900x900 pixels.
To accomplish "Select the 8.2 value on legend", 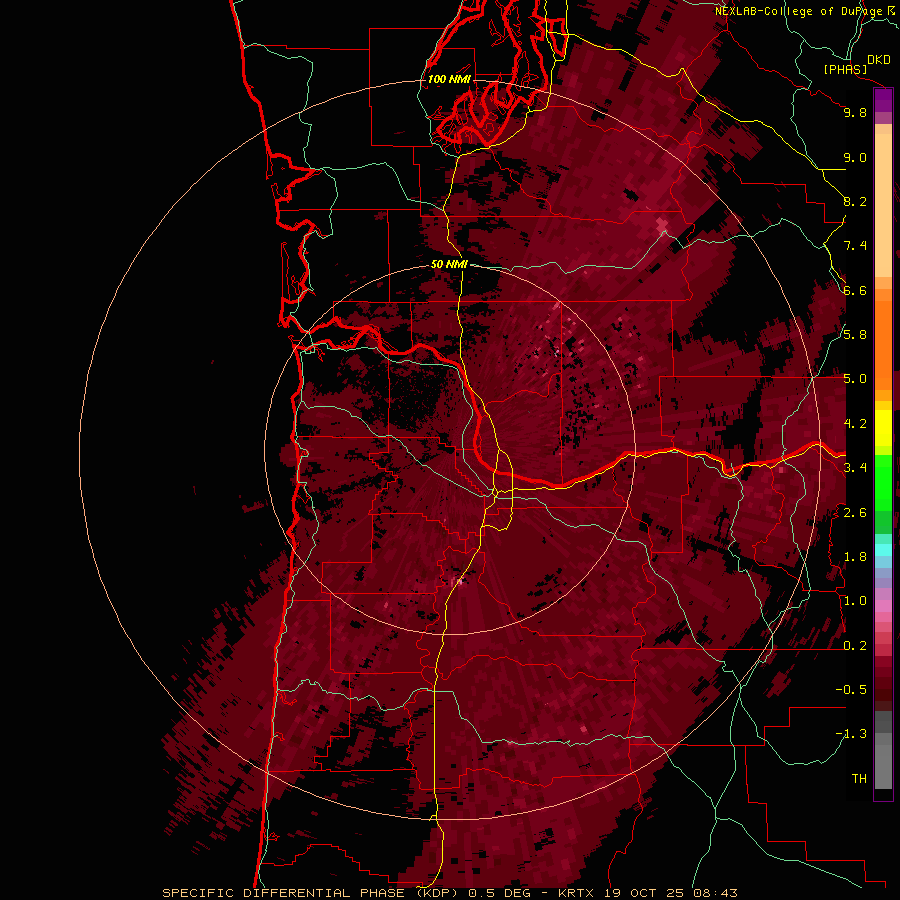I will (x=855, y=201).
